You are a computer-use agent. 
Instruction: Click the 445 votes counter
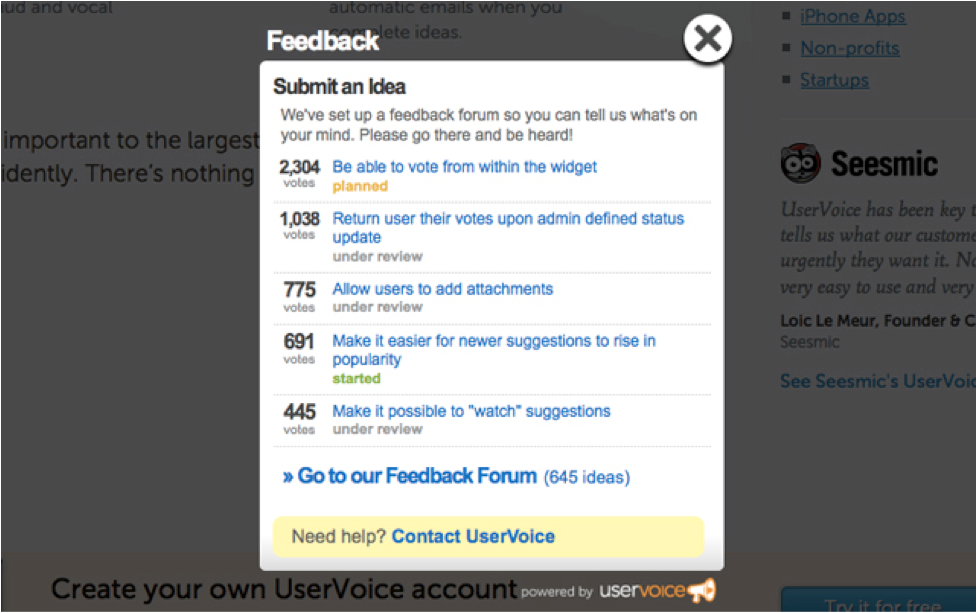tap(299, 419)
